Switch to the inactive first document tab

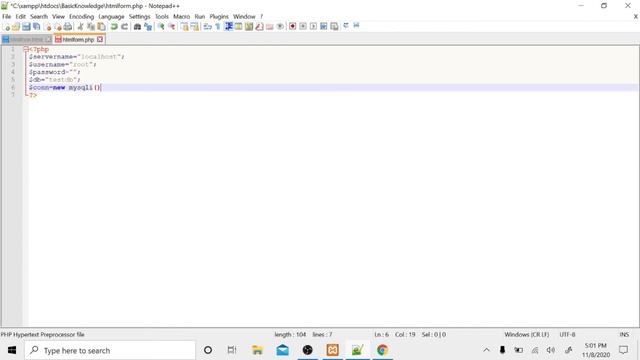pos(27,40)
